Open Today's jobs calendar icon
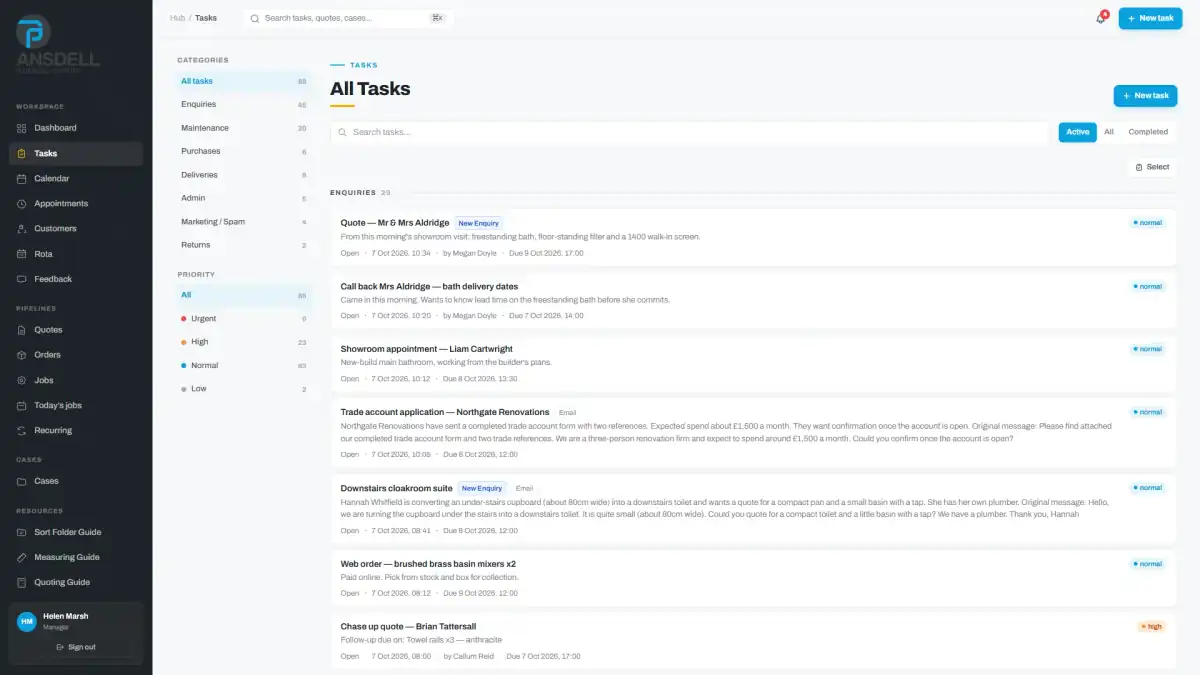The width and height of the screenshot is (1200, 675). (x=22, y=405)
